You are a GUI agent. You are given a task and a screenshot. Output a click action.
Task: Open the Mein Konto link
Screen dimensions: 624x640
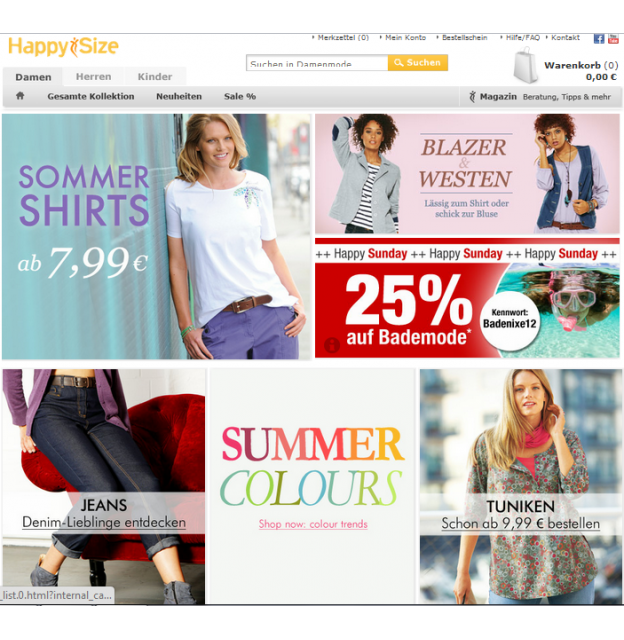pyautogui.click(x=405, y=38)
